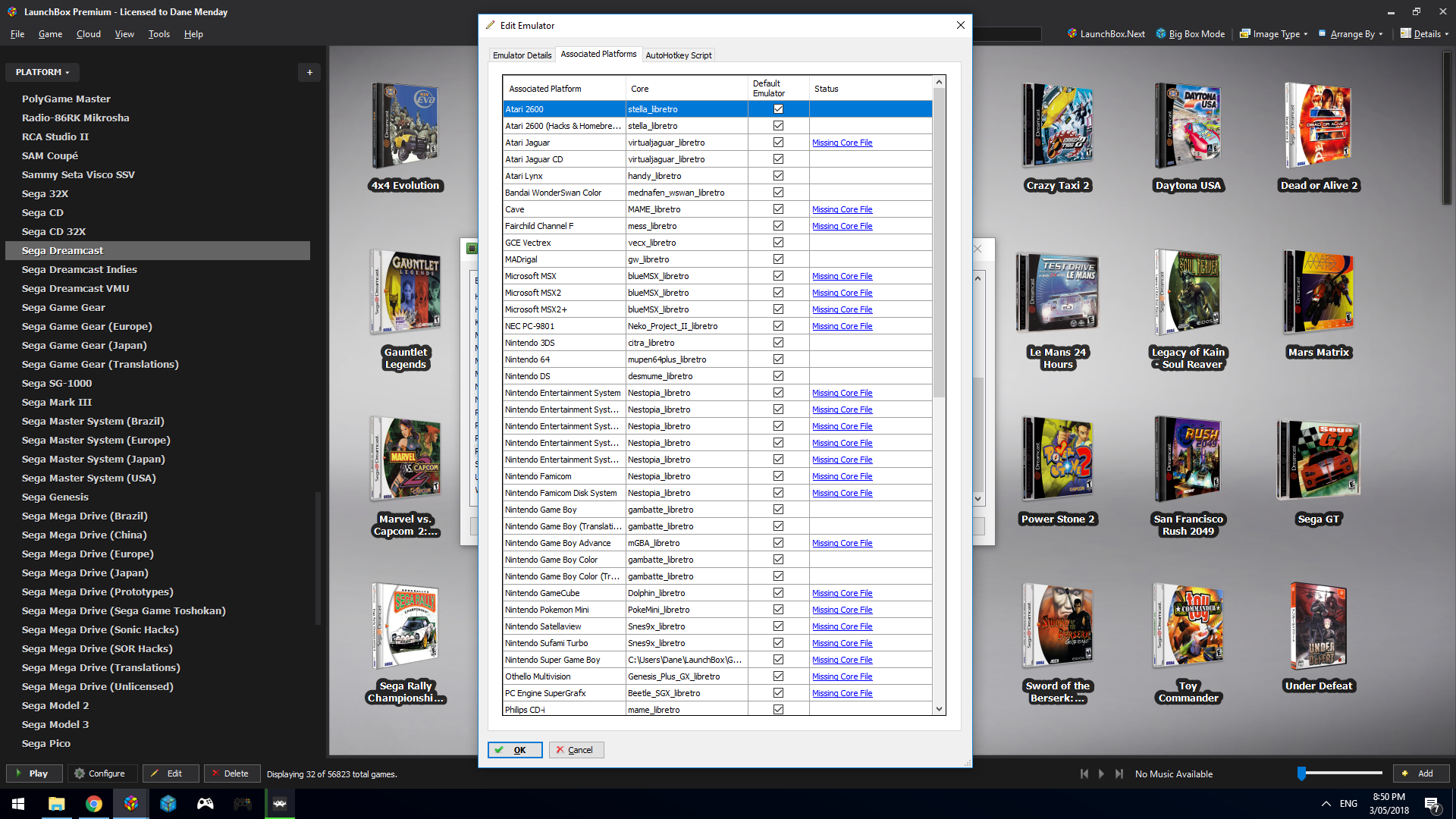
Task: Click Cancel in Edit Emulator dialog
Action: [576, 750]
